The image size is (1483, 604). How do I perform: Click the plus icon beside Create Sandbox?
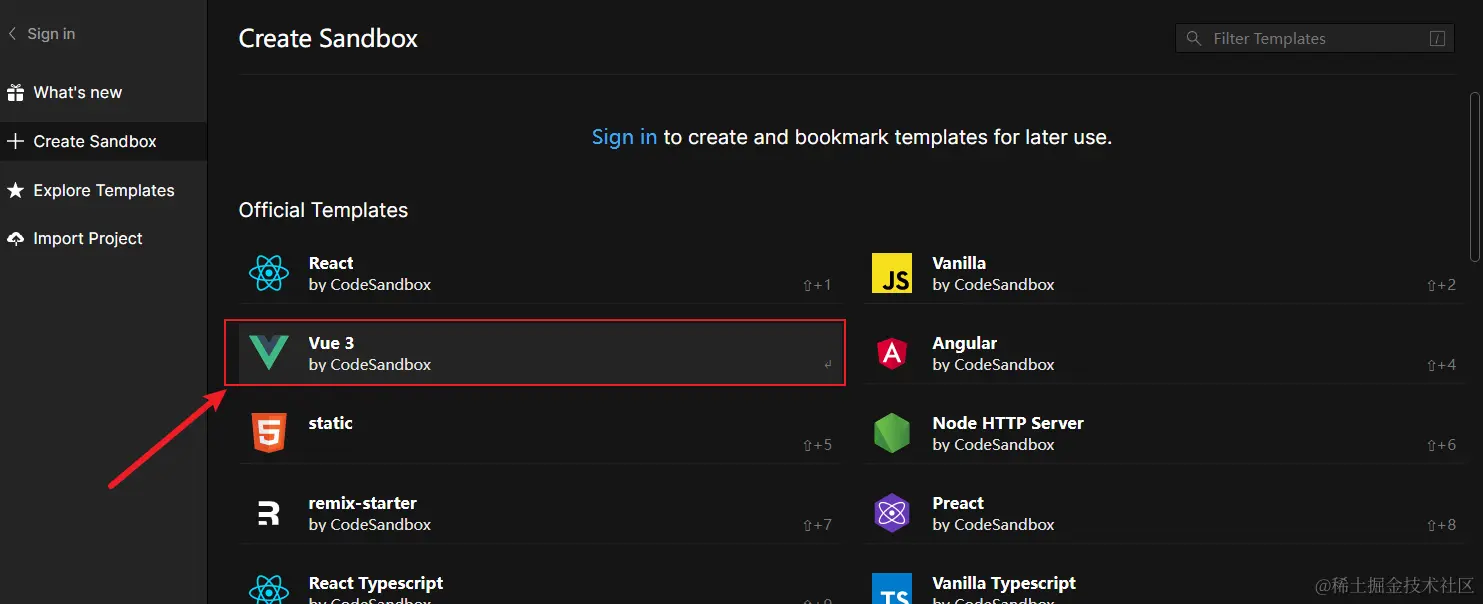pos(15,141)
